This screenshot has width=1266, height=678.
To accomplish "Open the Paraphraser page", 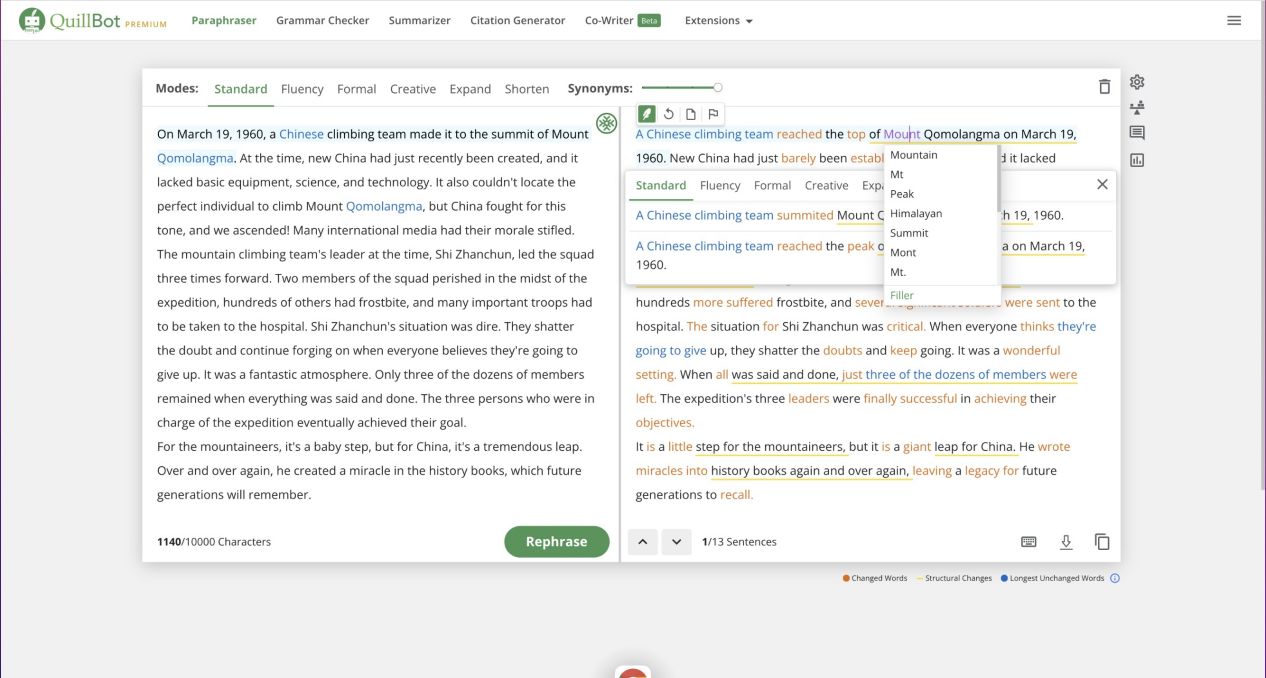I will pos(224,20).
